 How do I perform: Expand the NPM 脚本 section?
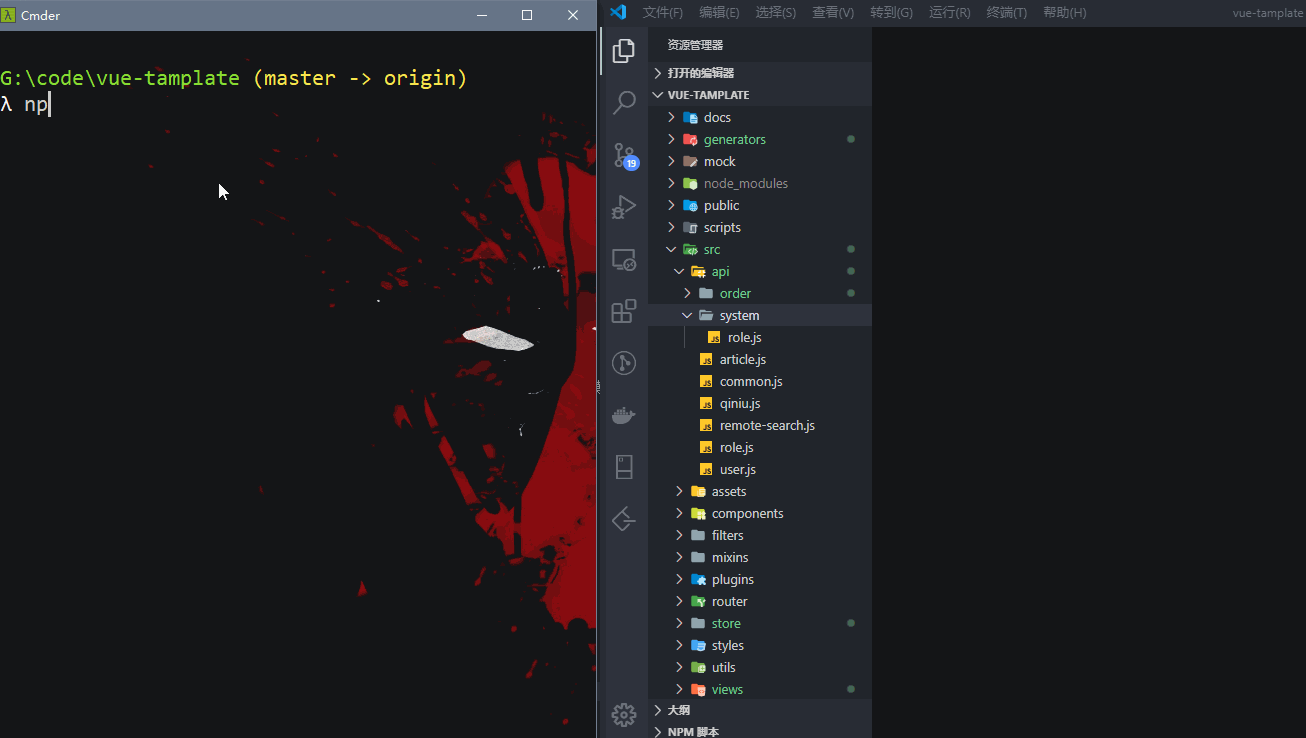click(658, 732)
